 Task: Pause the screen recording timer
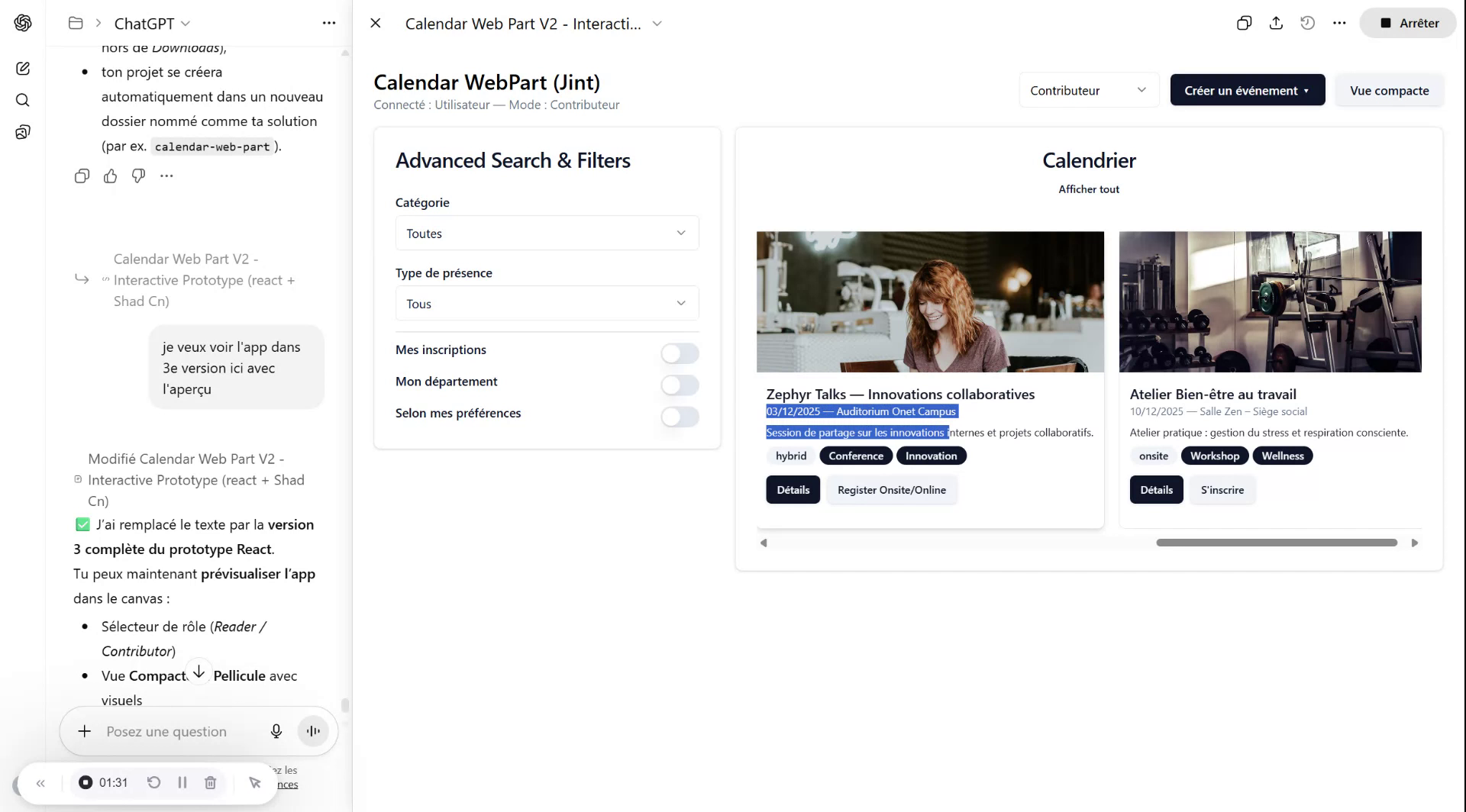pos(182,782)
